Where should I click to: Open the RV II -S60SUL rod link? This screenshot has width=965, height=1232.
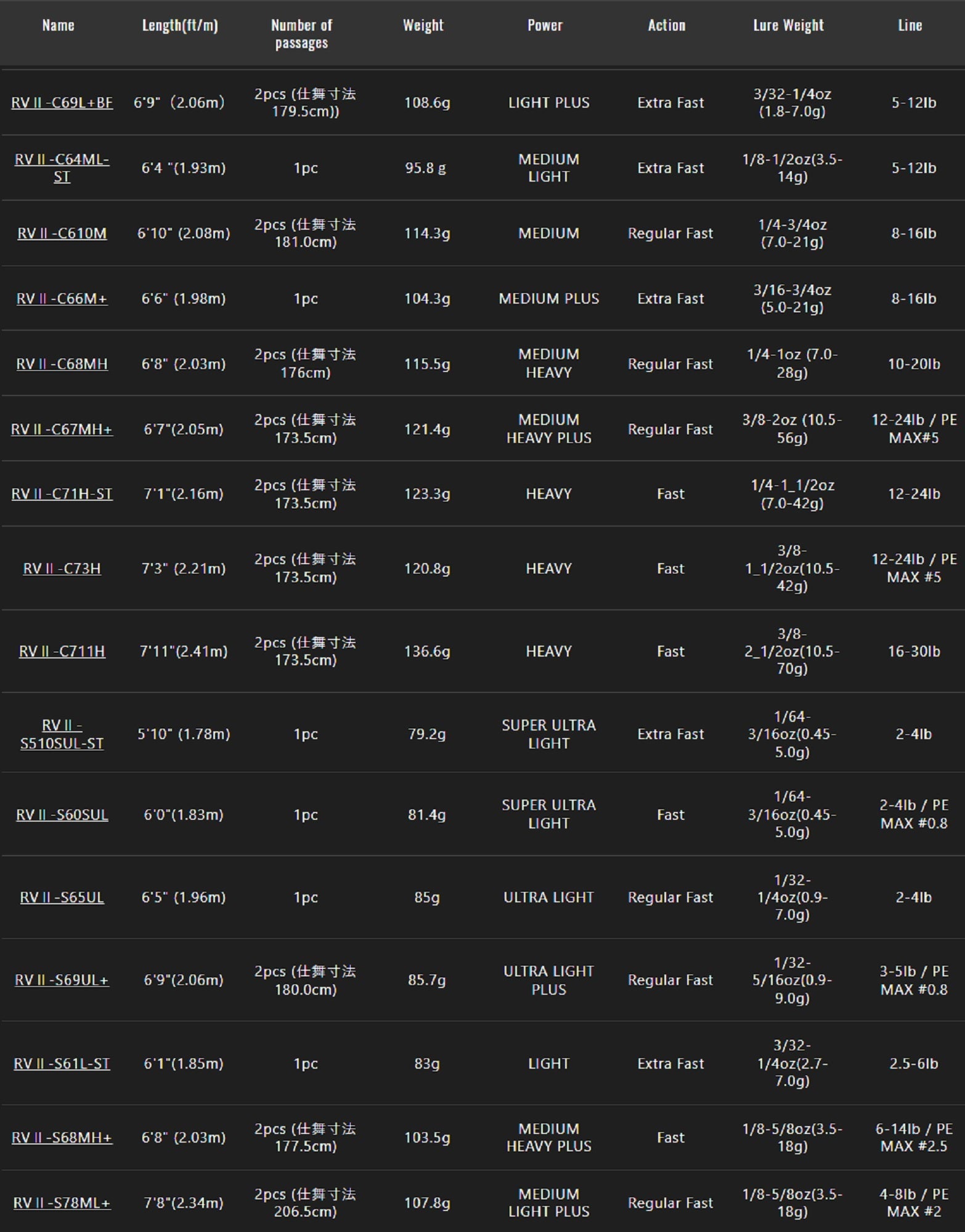[62, 815]
